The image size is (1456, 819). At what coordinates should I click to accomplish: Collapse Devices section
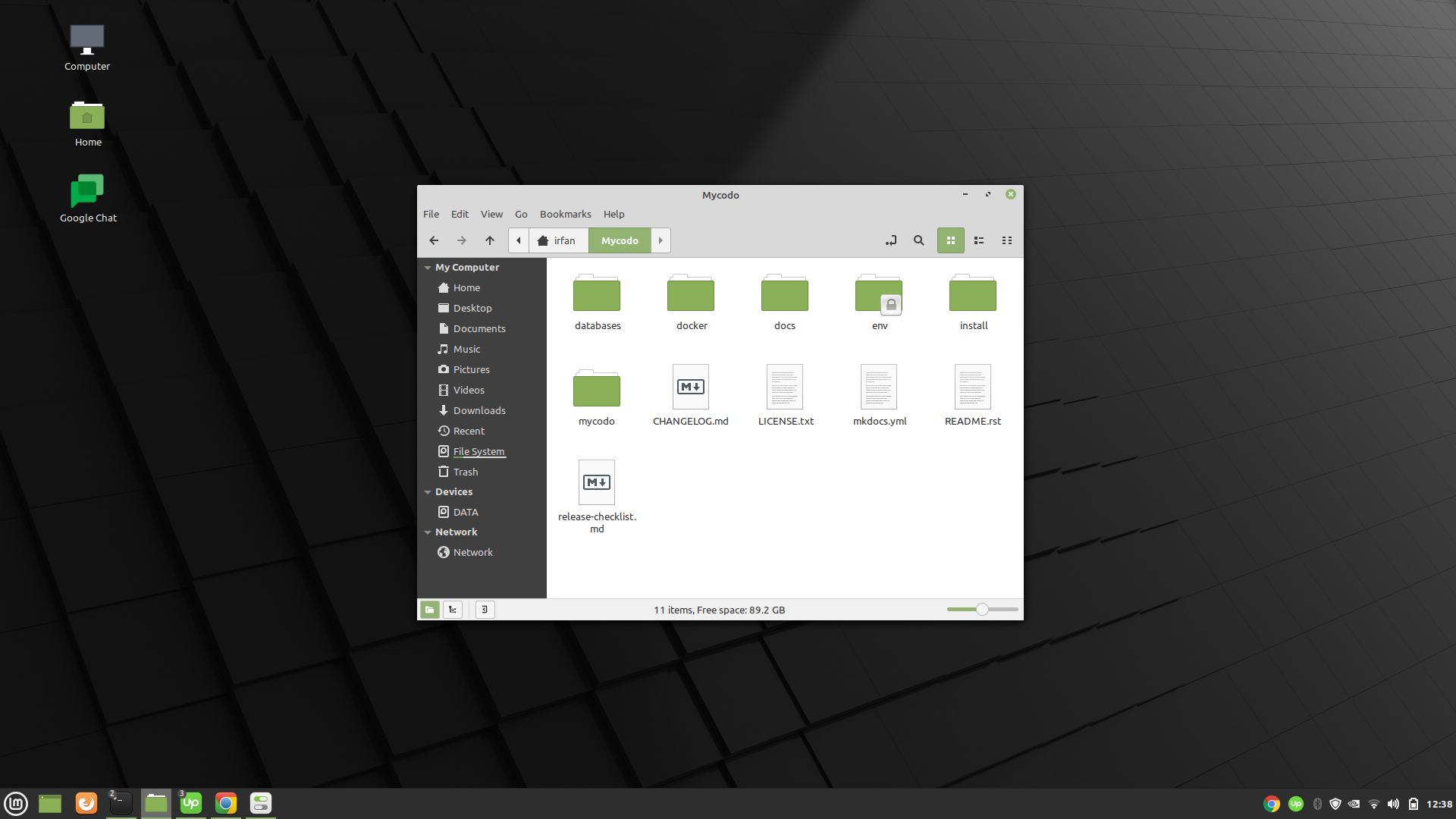click(x=428, y=492)
